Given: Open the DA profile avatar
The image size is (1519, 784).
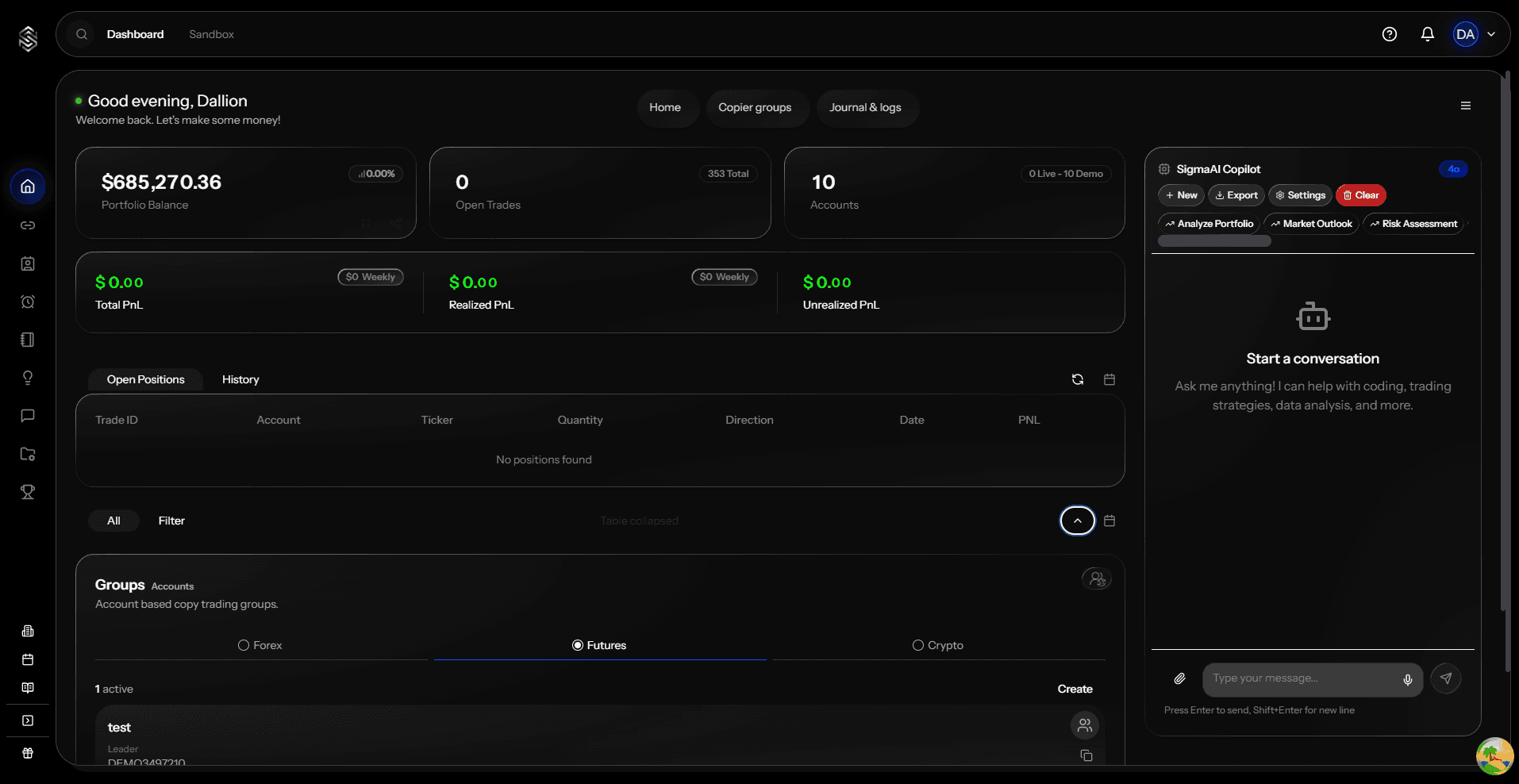Looking at the screenshot, I should (1466, 34).
